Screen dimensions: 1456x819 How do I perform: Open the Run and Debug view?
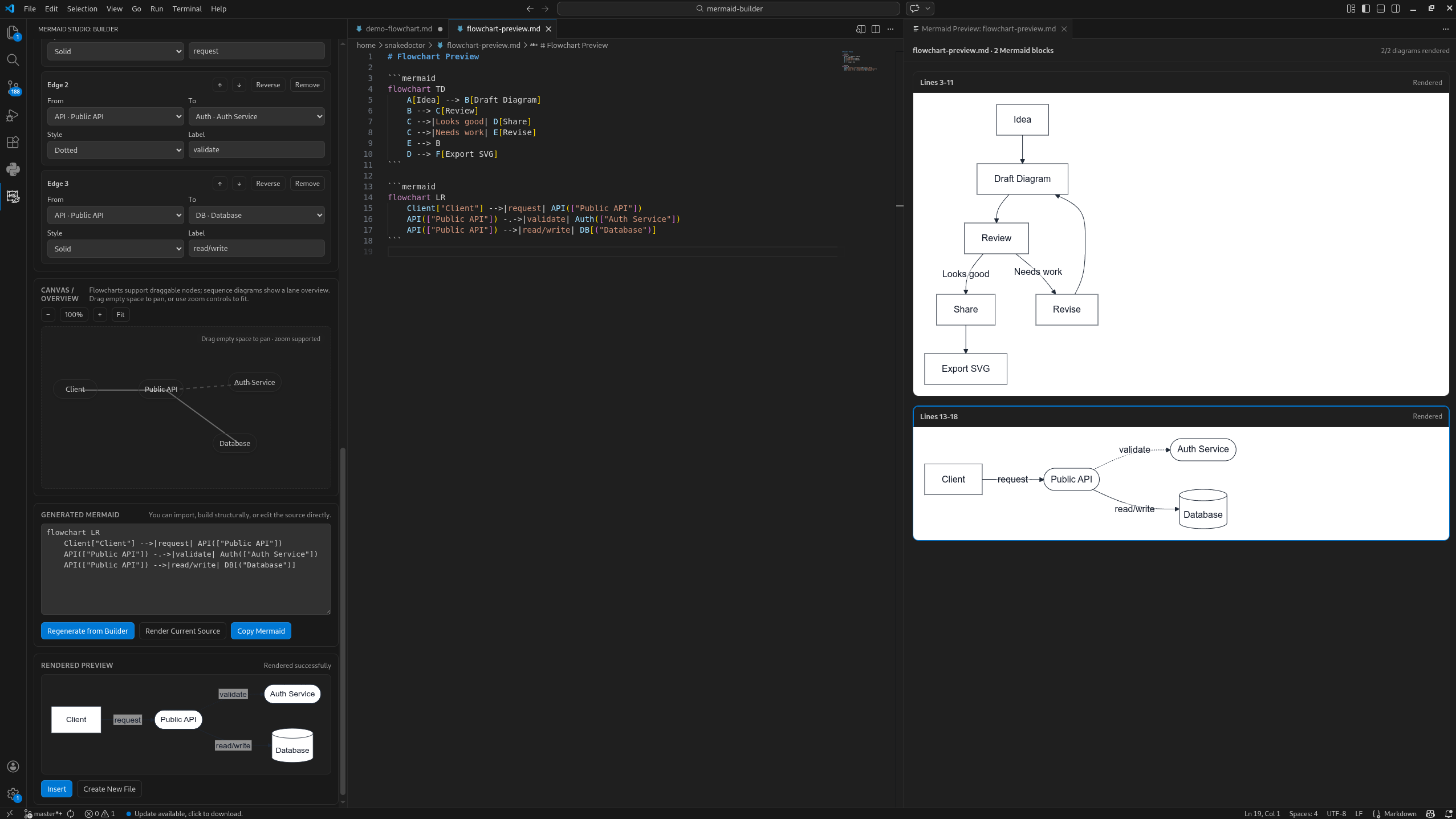point(14,115)
